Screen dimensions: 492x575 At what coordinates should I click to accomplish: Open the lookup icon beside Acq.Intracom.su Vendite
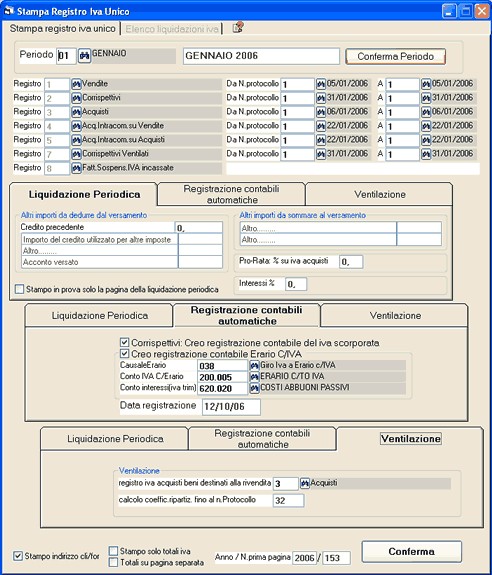76,126
